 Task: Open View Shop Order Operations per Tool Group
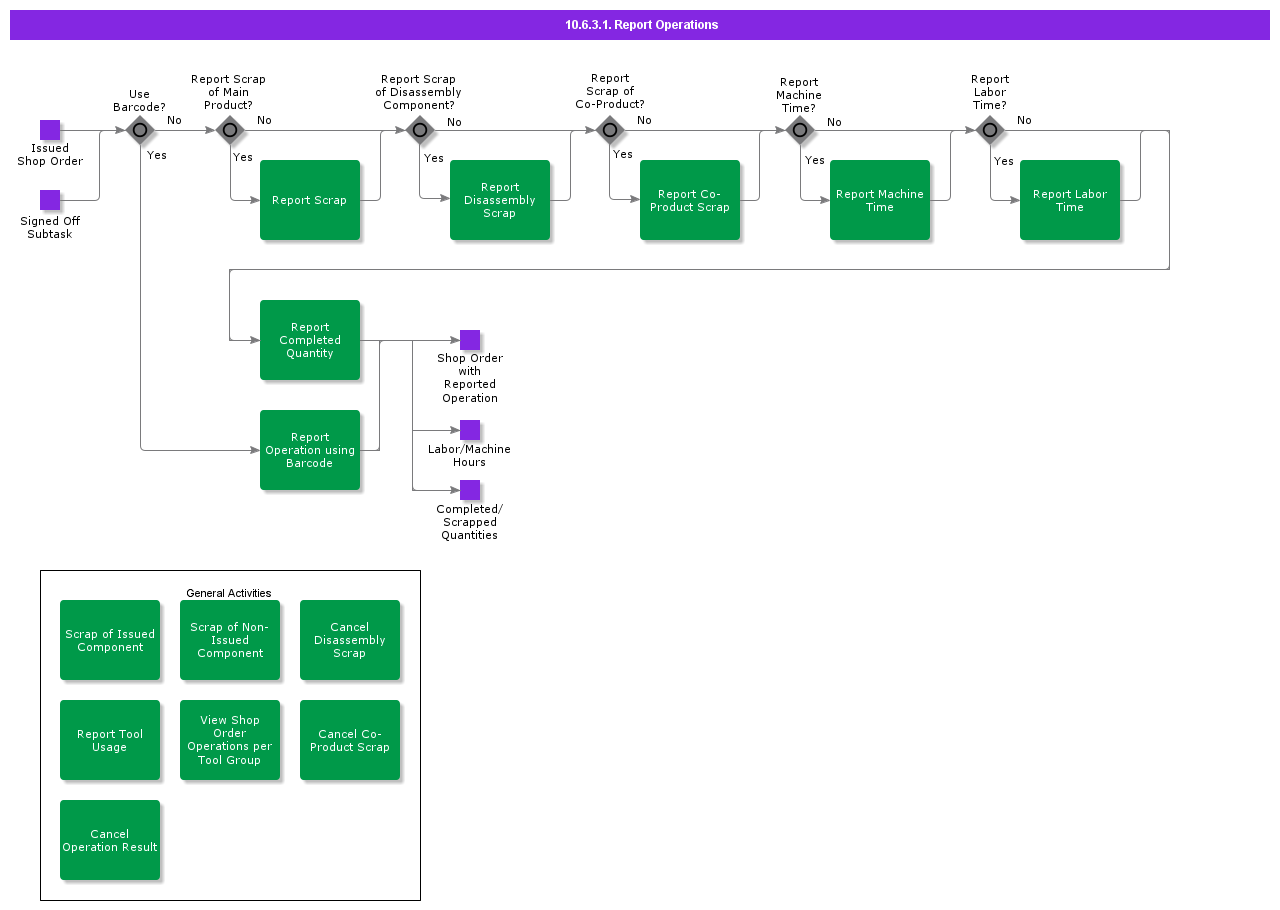(230, 740)
